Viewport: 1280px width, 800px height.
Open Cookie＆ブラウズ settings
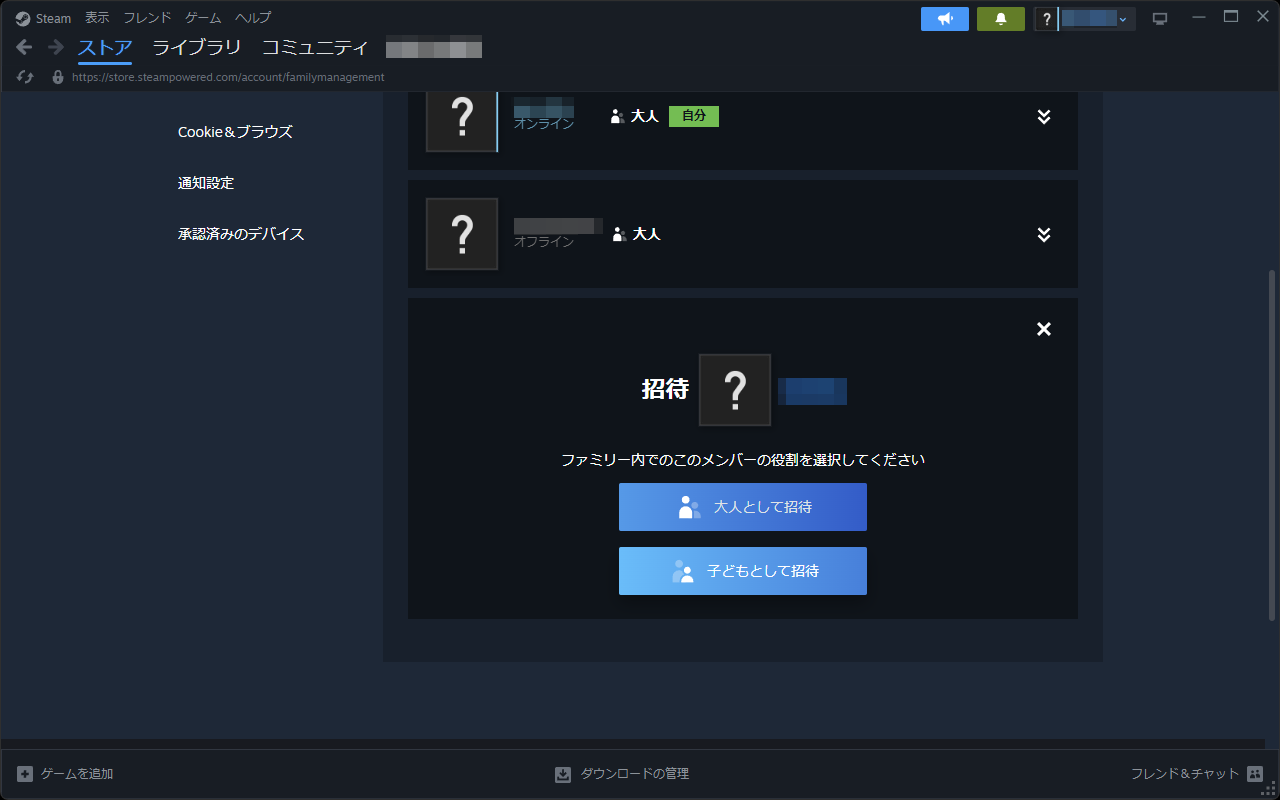coord(235,132)
